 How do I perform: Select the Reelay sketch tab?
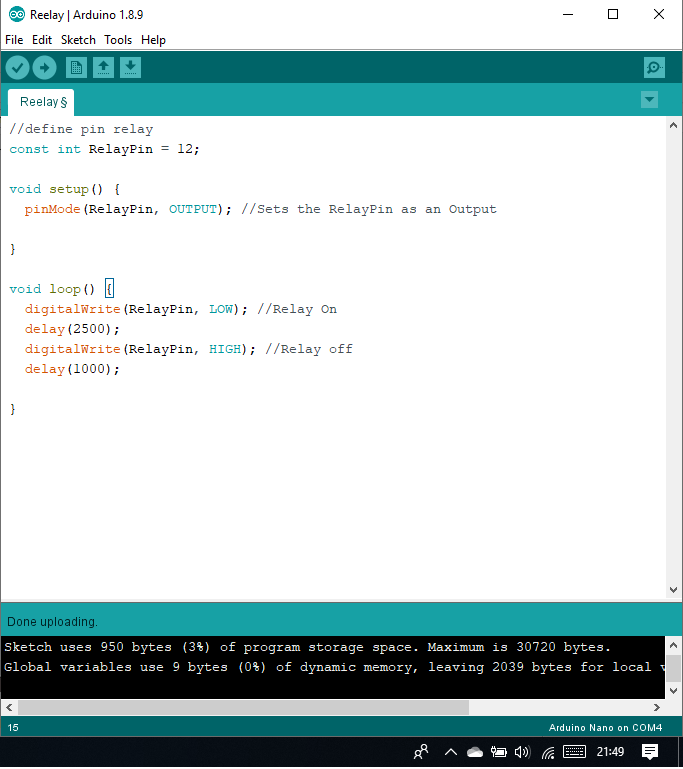pos(41,102)
